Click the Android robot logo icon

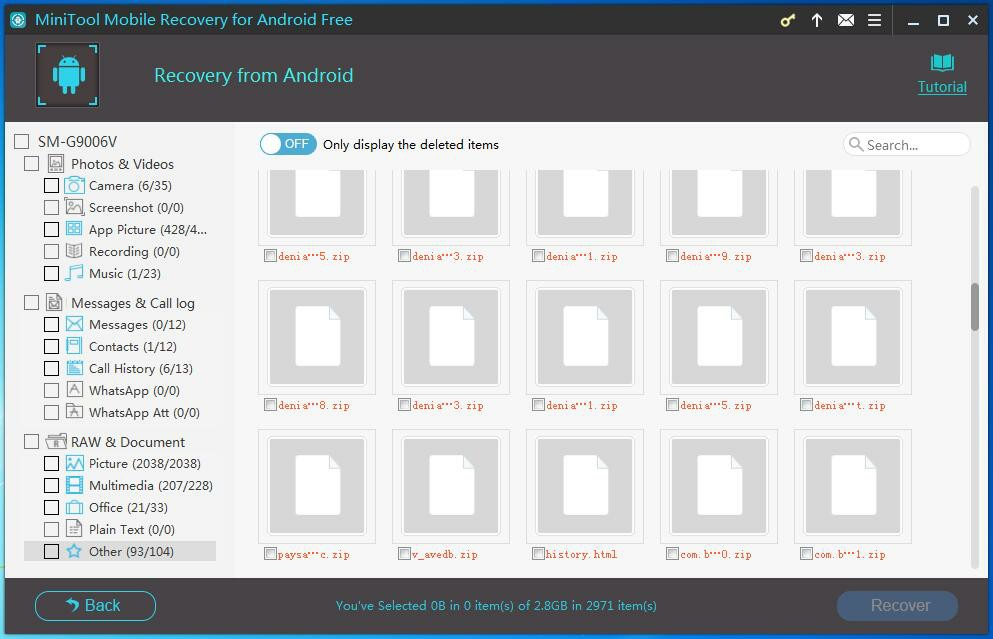click(67, 73)
